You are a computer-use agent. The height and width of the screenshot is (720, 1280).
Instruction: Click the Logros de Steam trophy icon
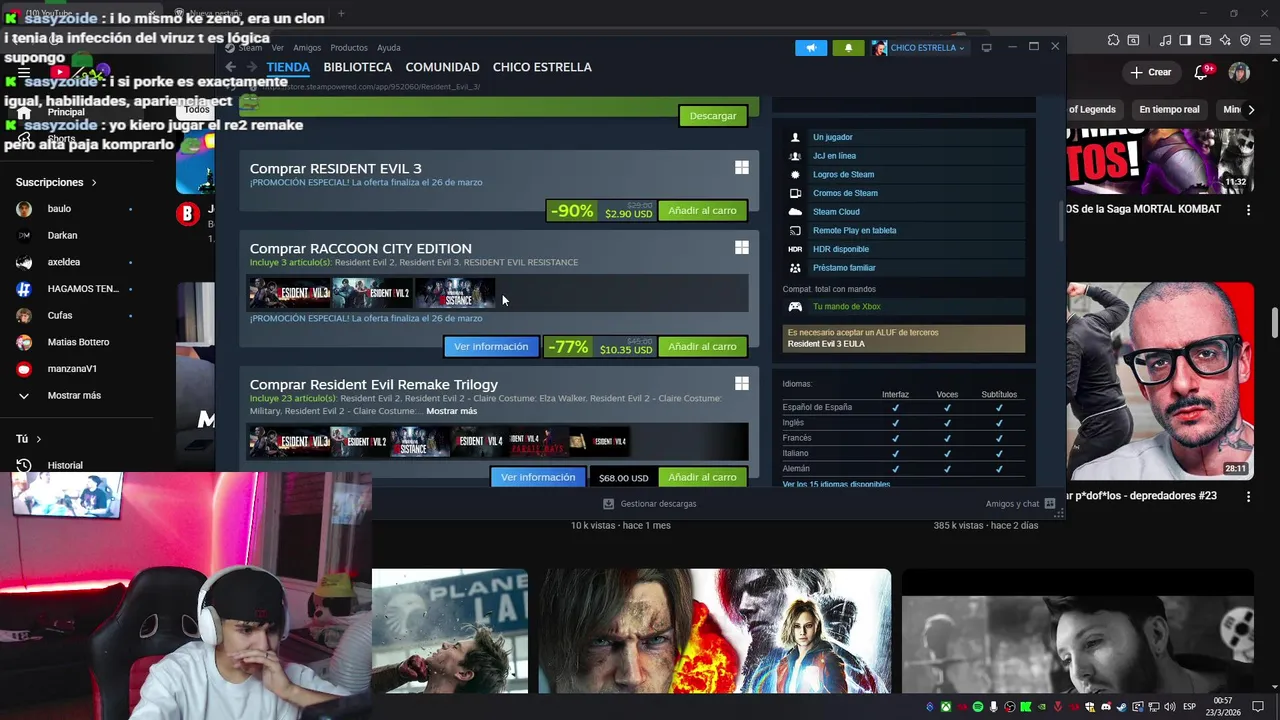[x=795, y=174]
